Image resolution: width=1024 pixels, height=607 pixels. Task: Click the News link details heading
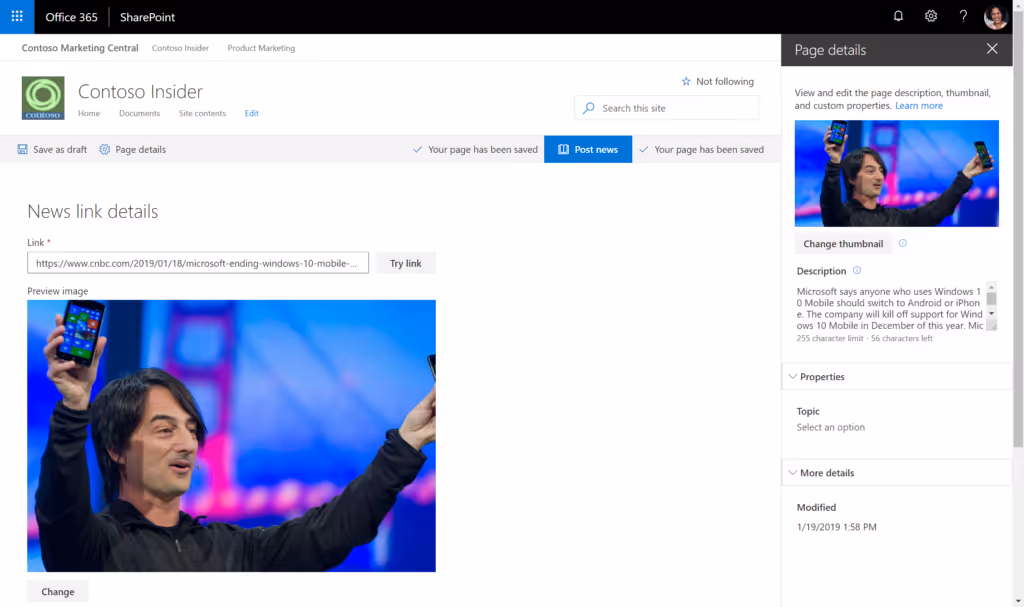[x=93, y=211]
